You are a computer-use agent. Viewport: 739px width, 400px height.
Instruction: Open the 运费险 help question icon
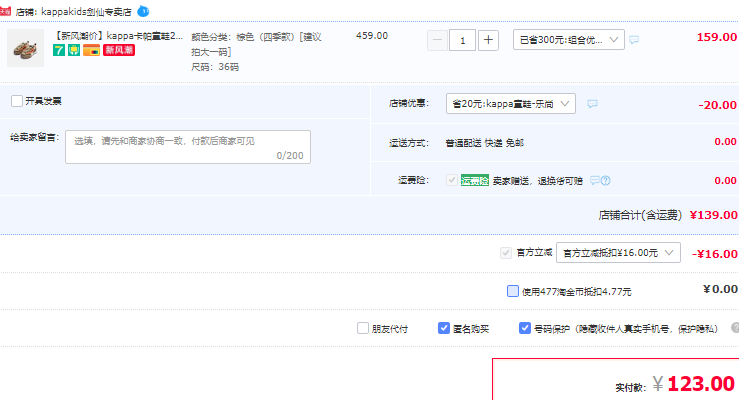(x=606, y=180)
